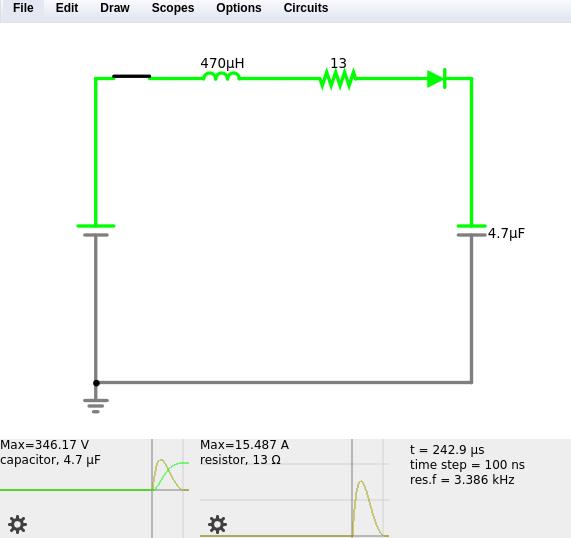Image resolution: width=571 pixels, height=538 pixels.
Task: Select the 4.7µF capacitor symbol
Action: (x=472, y=231)
